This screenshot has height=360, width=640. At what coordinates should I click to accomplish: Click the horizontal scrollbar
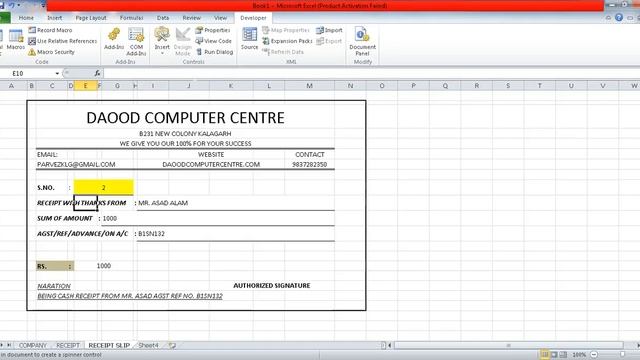509,345
